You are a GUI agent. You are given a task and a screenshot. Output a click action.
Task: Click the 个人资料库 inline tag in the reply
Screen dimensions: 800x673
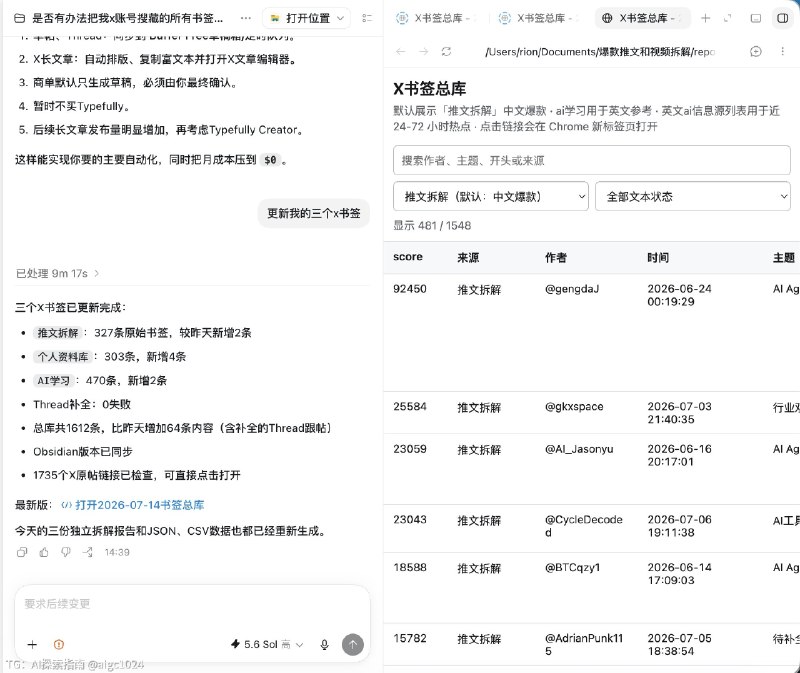click(x=63, y=357)
